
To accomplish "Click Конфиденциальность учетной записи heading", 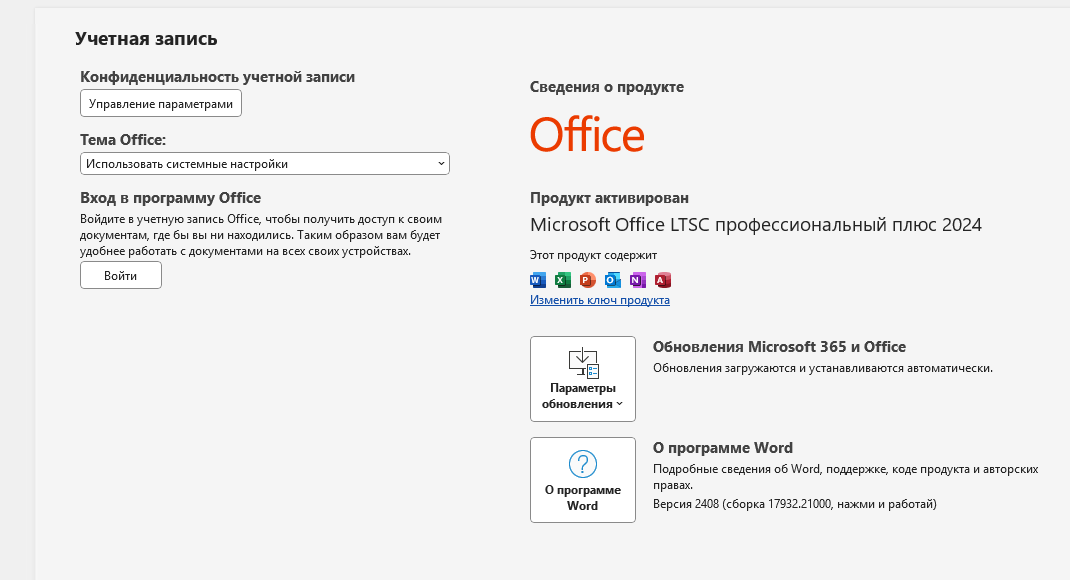I will pyautogui.click(x=218, y=76).
